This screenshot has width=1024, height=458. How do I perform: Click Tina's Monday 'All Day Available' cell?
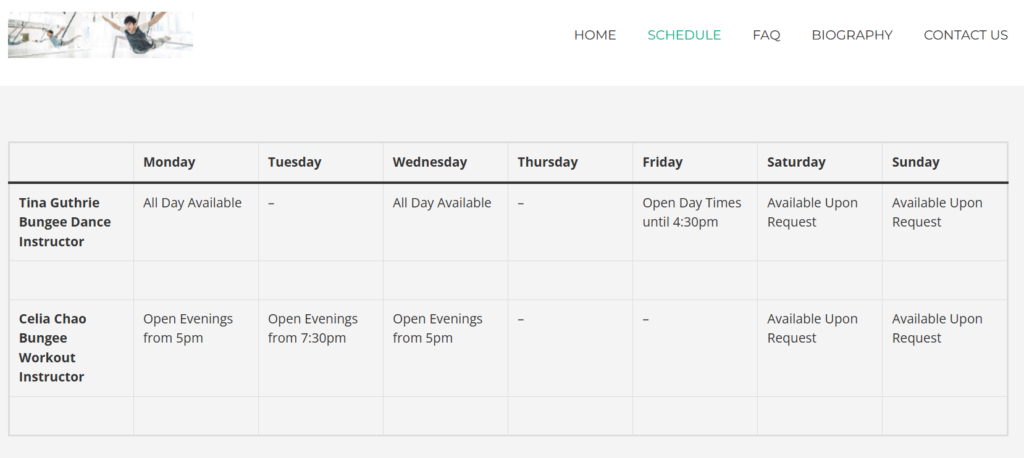pos(196,222)
